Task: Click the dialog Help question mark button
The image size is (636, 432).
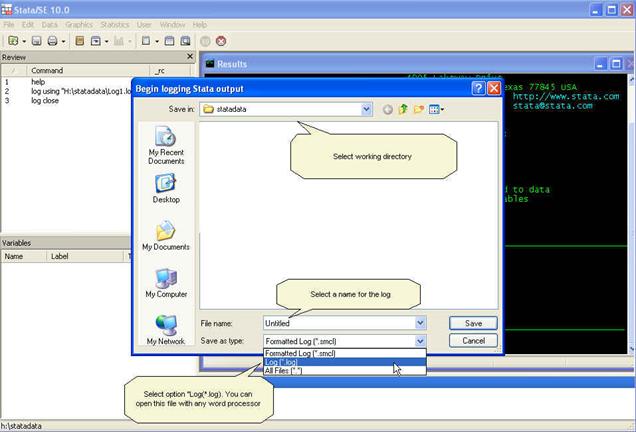Action: tap(478, 88)
